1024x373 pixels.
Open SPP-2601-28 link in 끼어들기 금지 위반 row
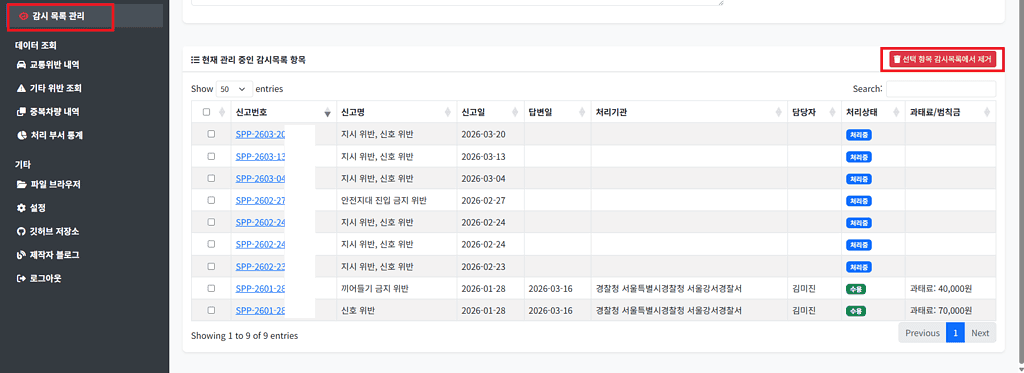pyautogui.click(x=261, y=288)
